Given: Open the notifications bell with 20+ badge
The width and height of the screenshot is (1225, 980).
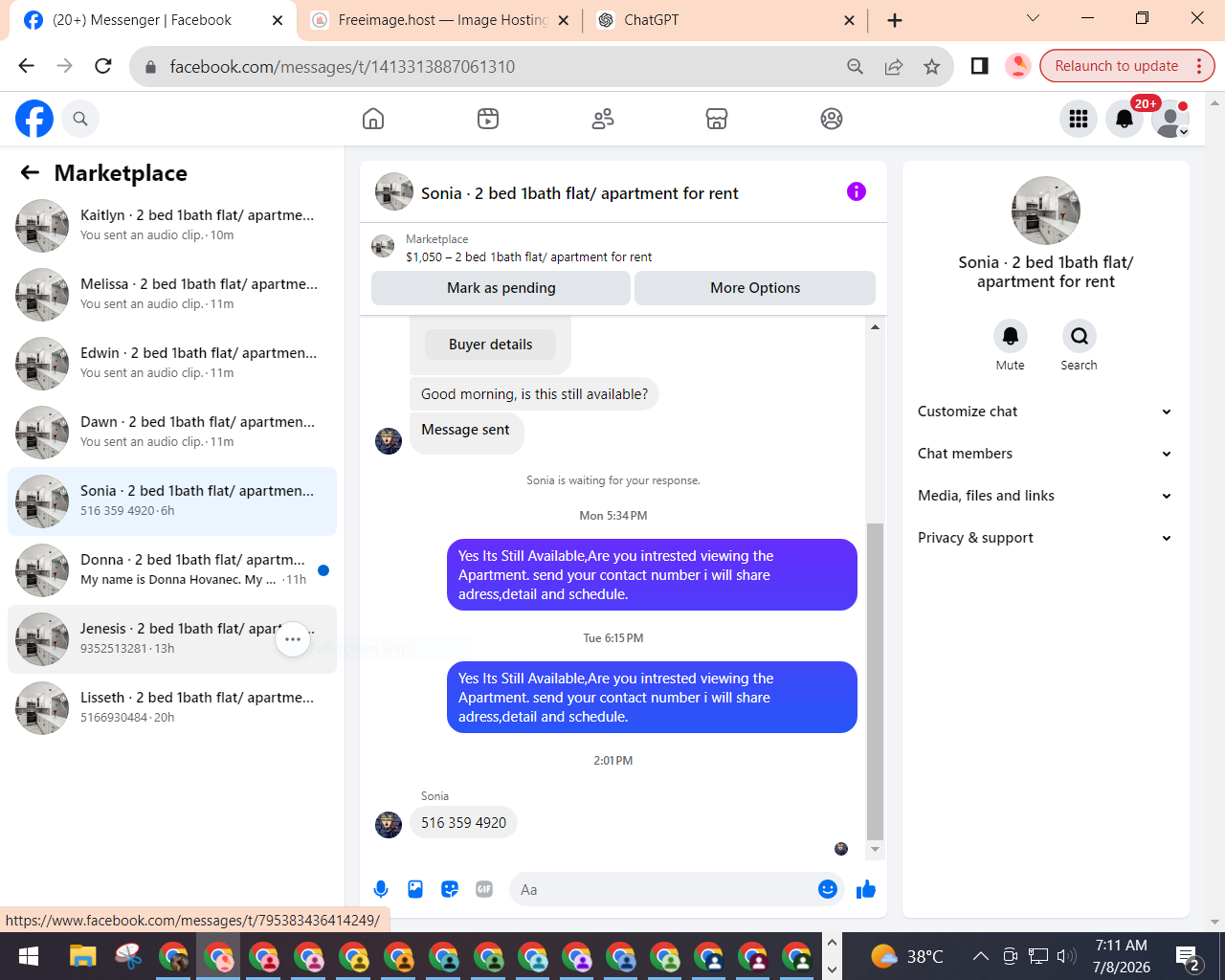Looking at the screenshot, I should 1125,119.
